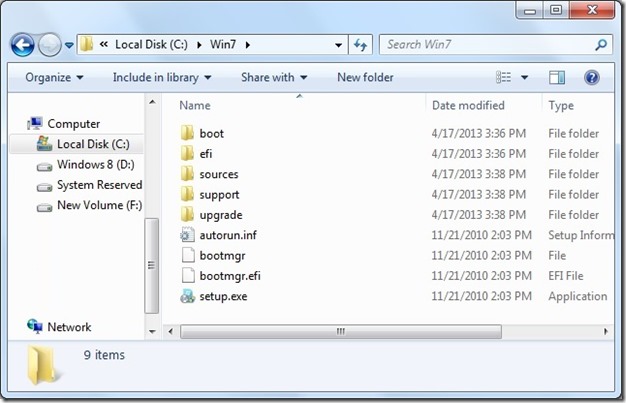Select the autorun.inf file icon
Image resolution: width=626 pixels, height=403 pixels.
click(187, 235)
